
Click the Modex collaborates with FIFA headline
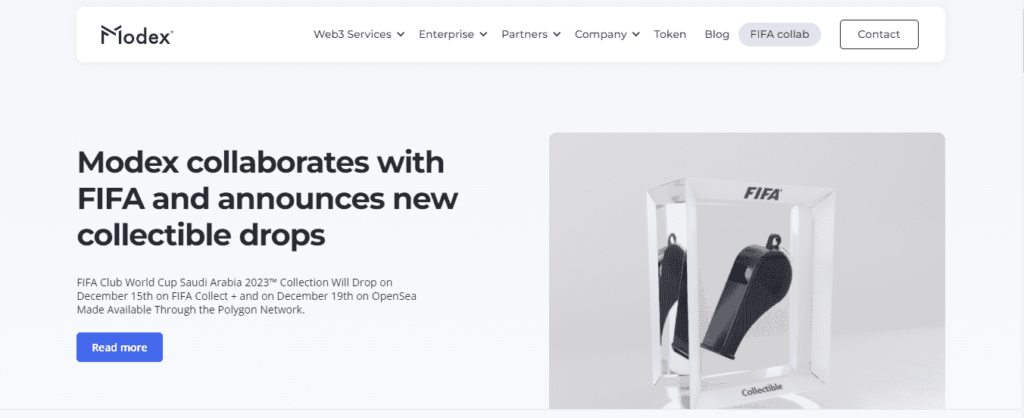[x=267, y=198]
